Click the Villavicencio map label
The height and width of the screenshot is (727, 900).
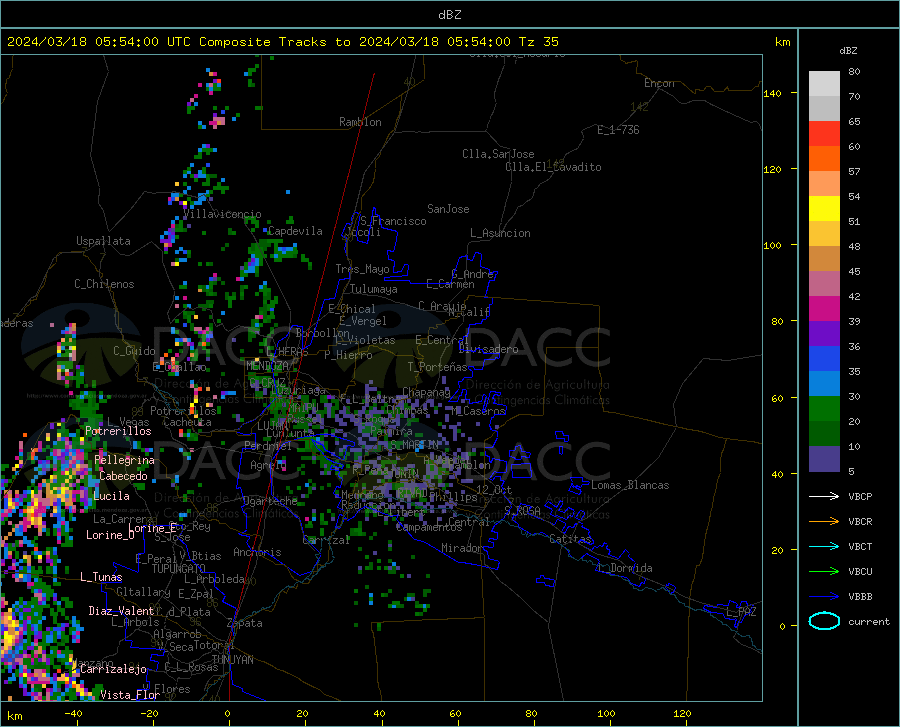pyautogui.click(x=222, y=214)
